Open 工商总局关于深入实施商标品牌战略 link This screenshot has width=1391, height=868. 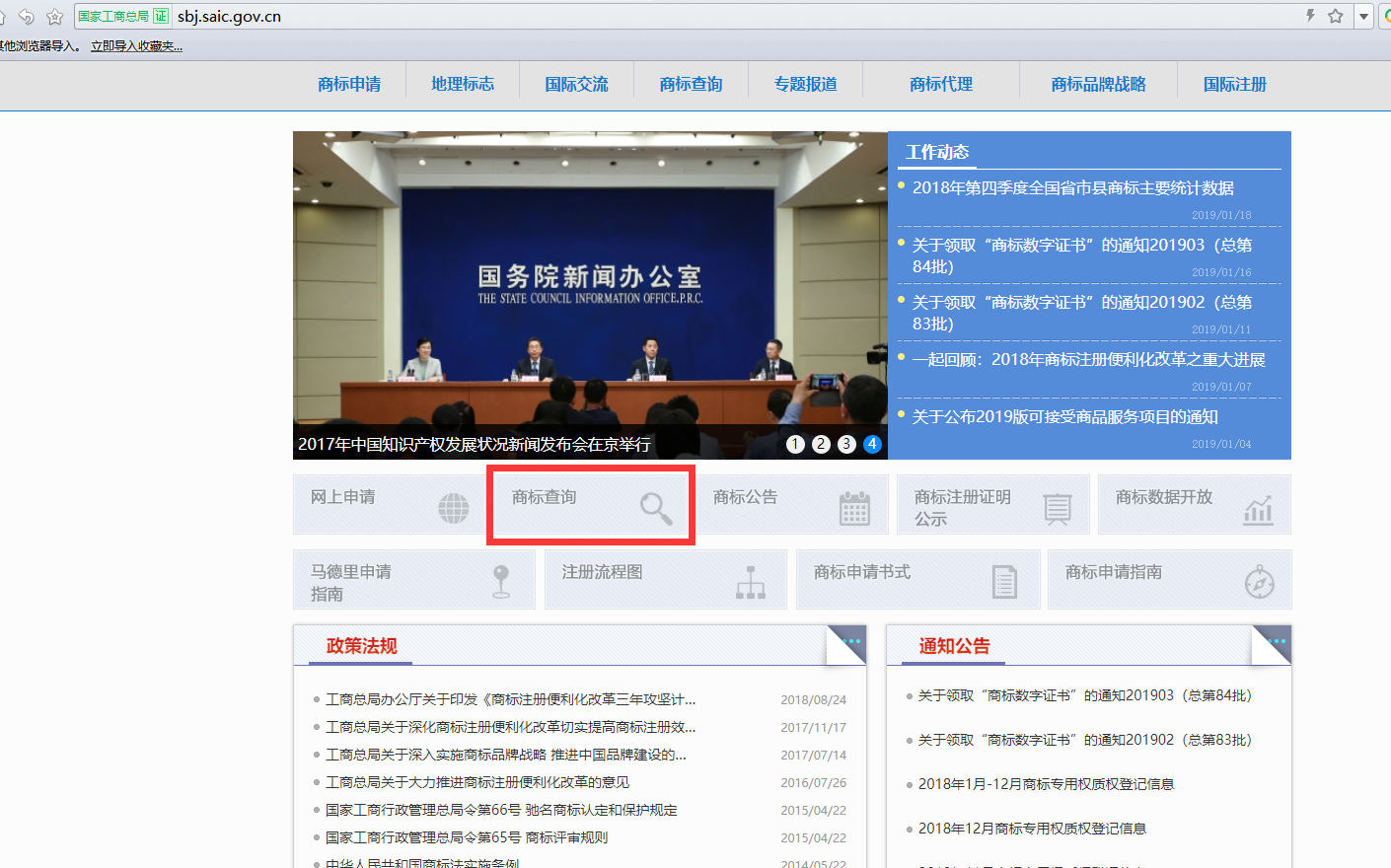pos(506,755)
